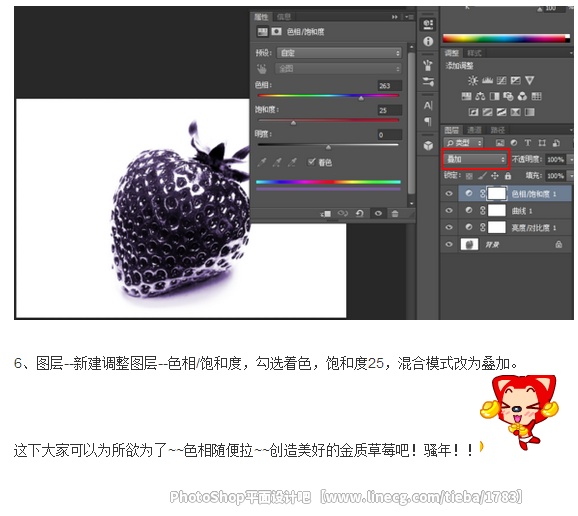Toggle lock image pixels brush icon
The height and width of the screenshot is (516, 578).
pos(482,176)
